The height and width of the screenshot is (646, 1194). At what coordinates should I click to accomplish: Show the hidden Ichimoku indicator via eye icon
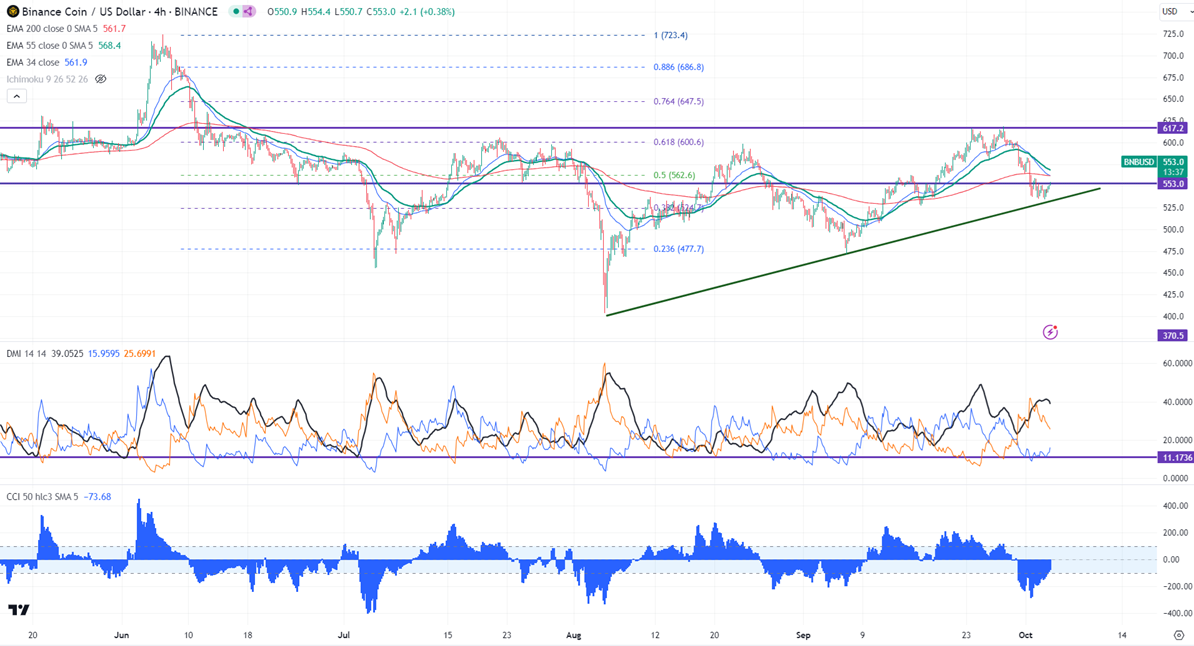pyautogui.click(x=101, y=79)
